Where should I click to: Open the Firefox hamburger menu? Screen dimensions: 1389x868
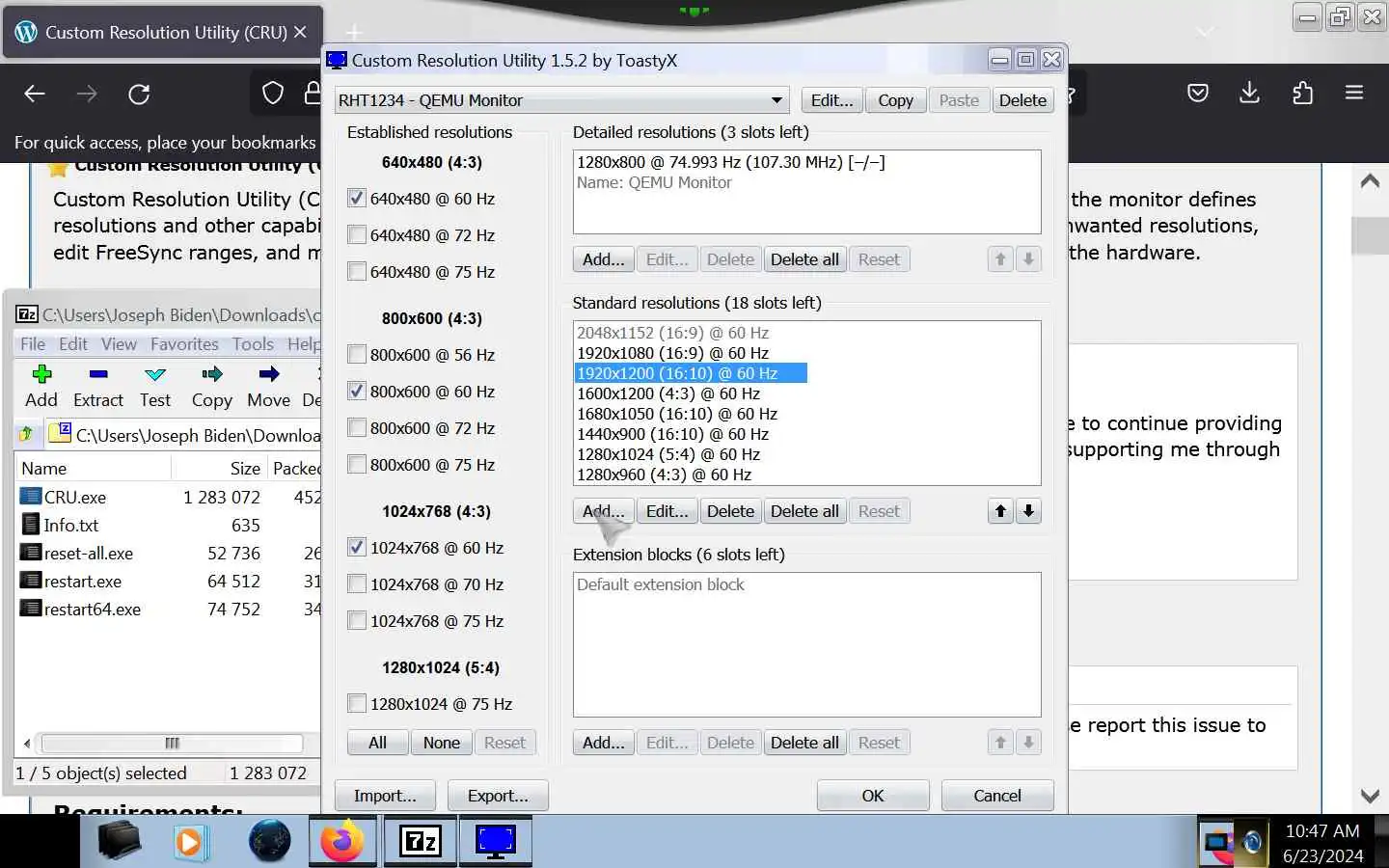1354,94
